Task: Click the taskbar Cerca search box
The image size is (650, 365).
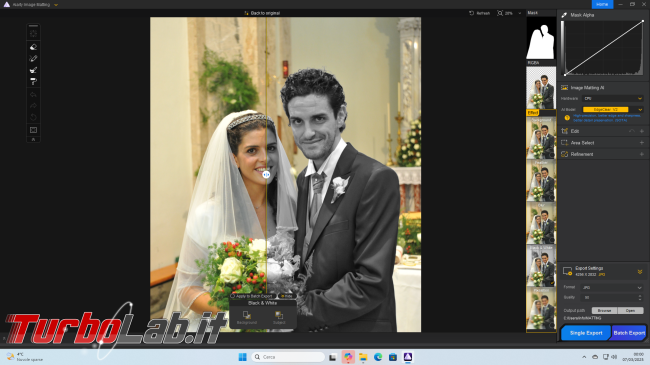Action: tap(289, 357)
